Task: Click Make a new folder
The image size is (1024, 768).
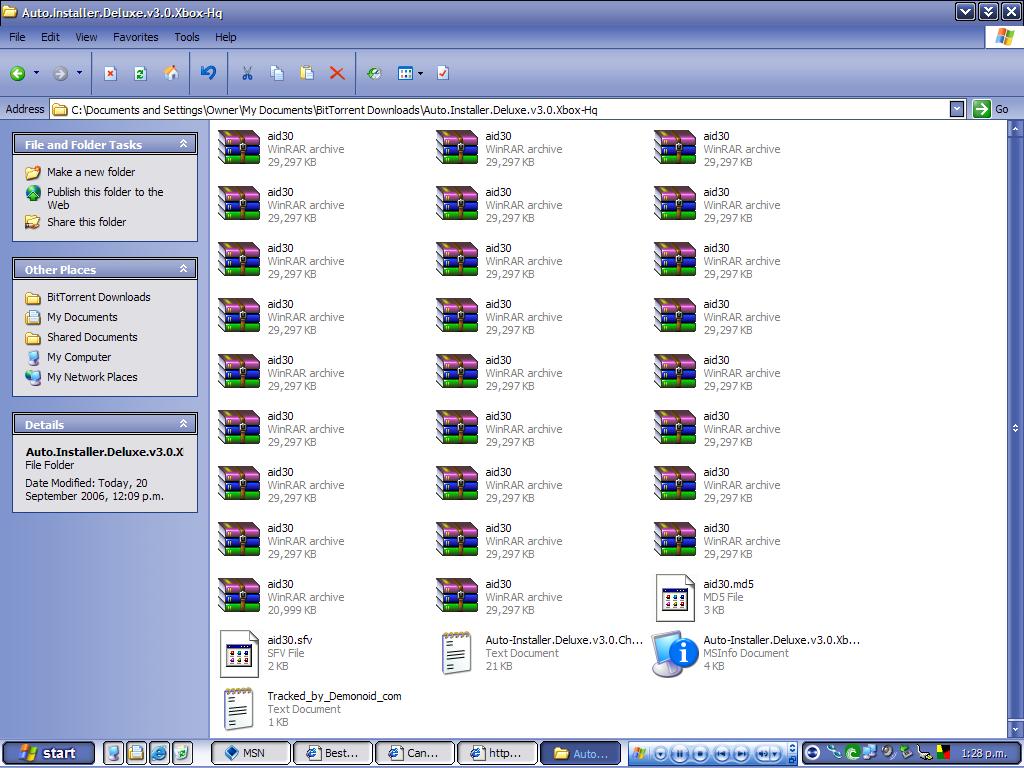Action: pos(91,172)
